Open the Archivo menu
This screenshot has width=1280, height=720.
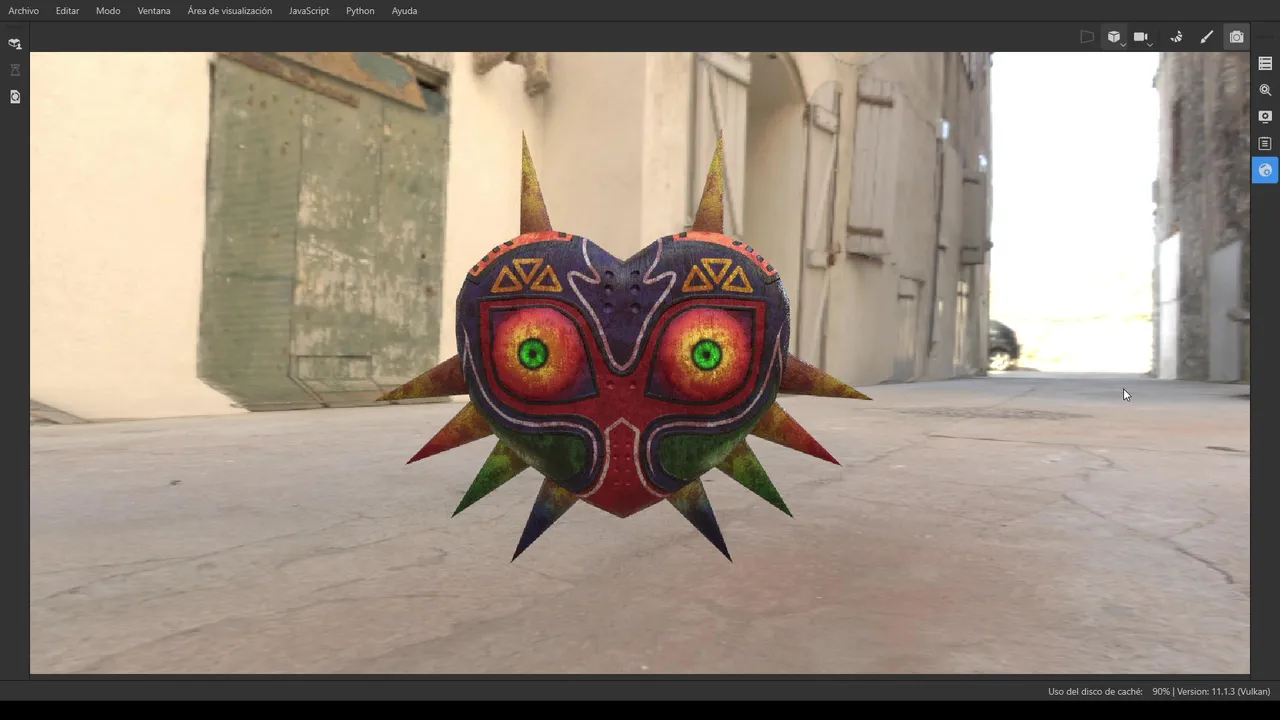point(23,11)
